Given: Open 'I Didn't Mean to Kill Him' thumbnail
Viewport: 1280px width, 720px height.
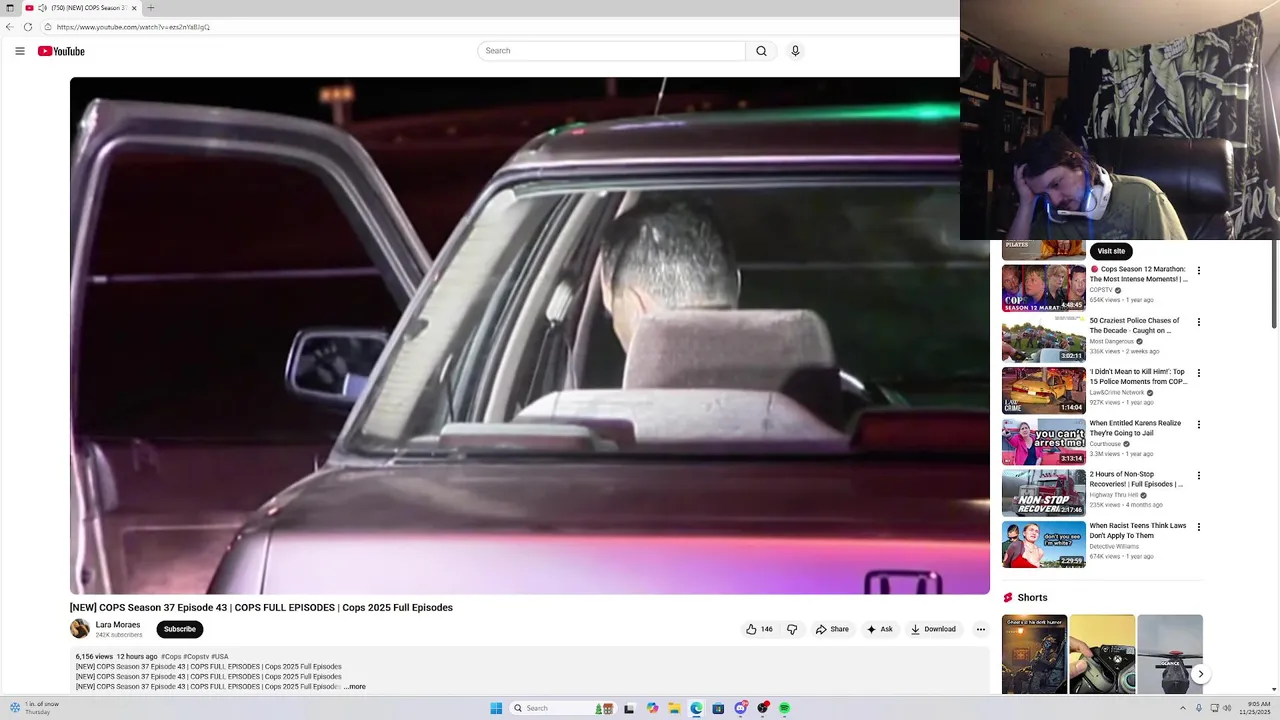Looking at the screenshot, I should point(1044,390).
